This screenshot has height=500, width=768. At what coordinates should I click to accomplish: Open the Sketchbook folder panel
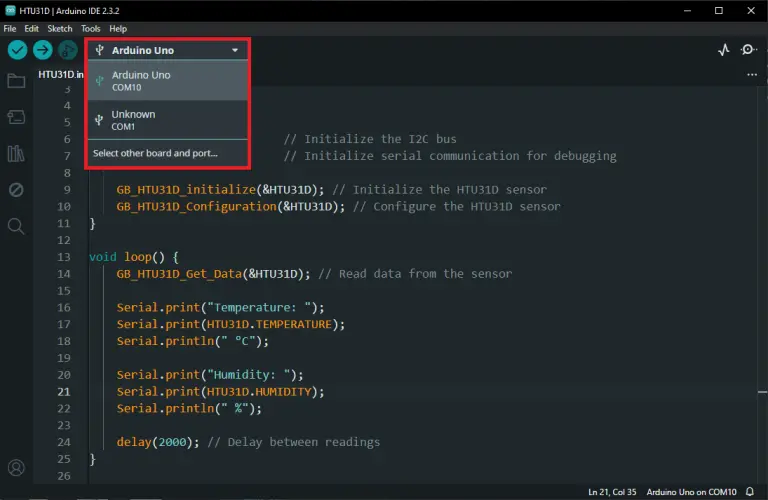click(x=16, y=81)
